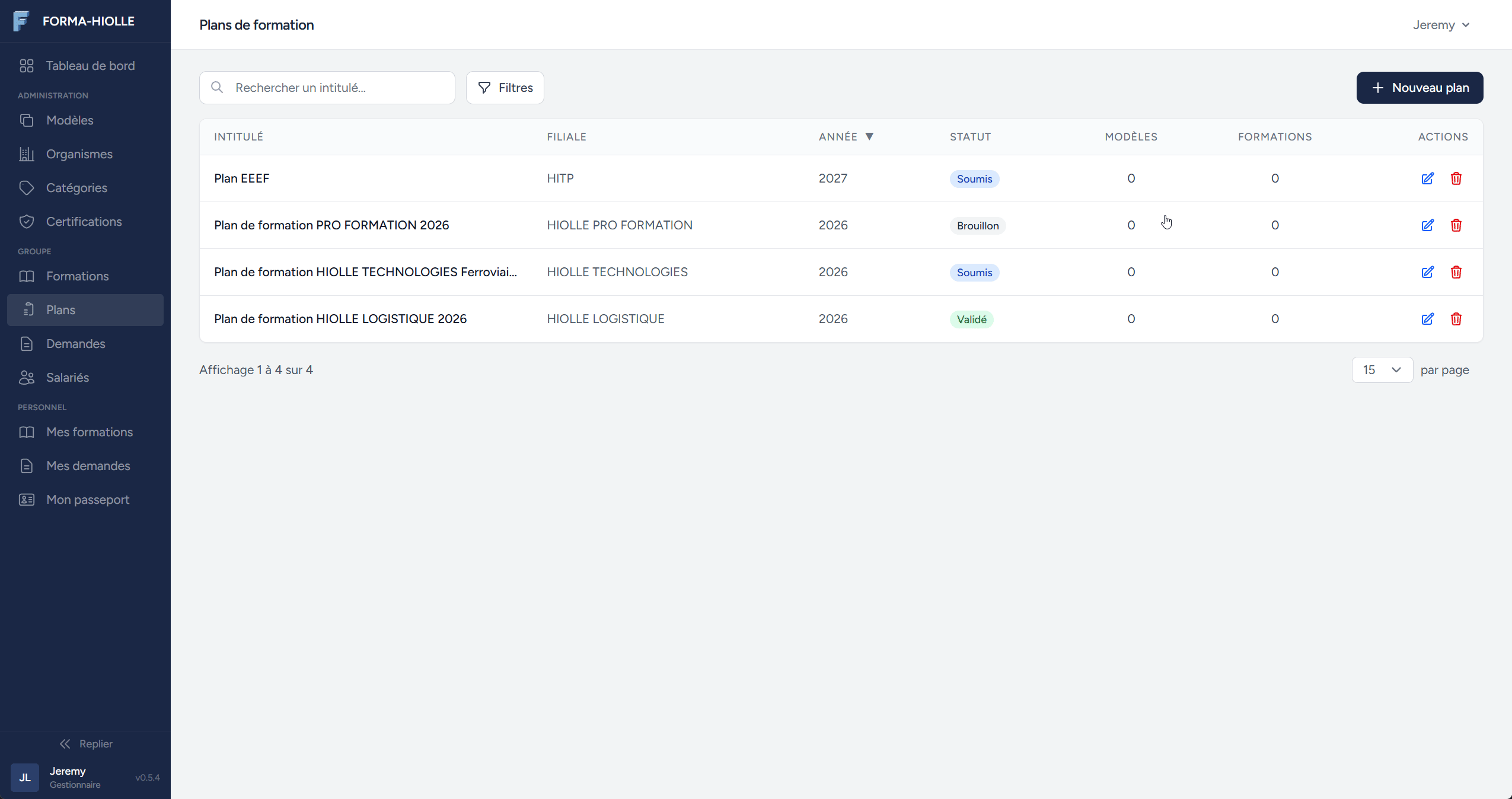
Task: Open Formations under Groupe
Action: 85,276
